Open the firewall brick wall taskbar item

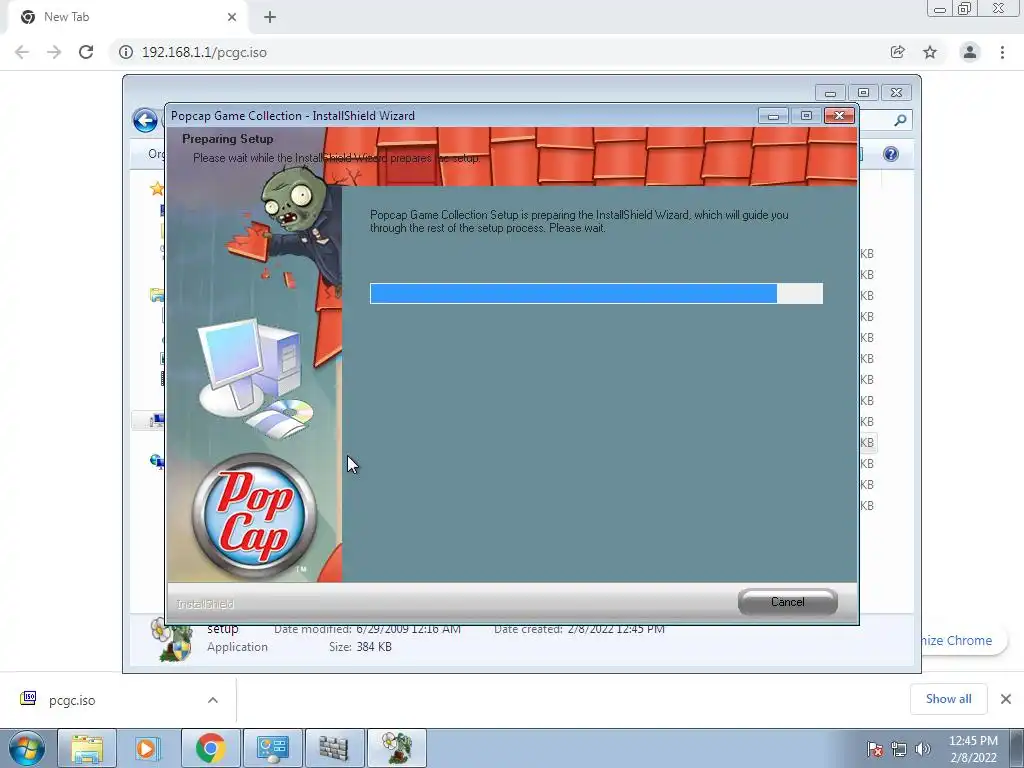tap(334, 748)
